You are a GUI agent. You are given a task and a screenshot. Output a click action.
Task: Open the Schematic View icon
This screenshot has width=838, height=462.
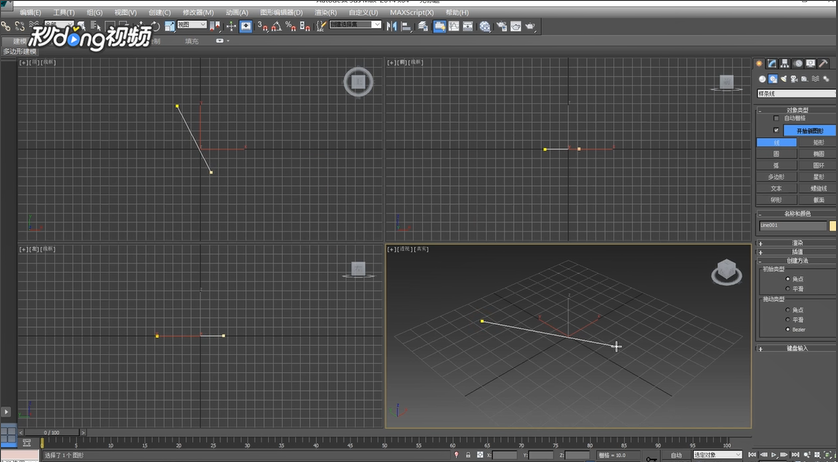[468, 26]
